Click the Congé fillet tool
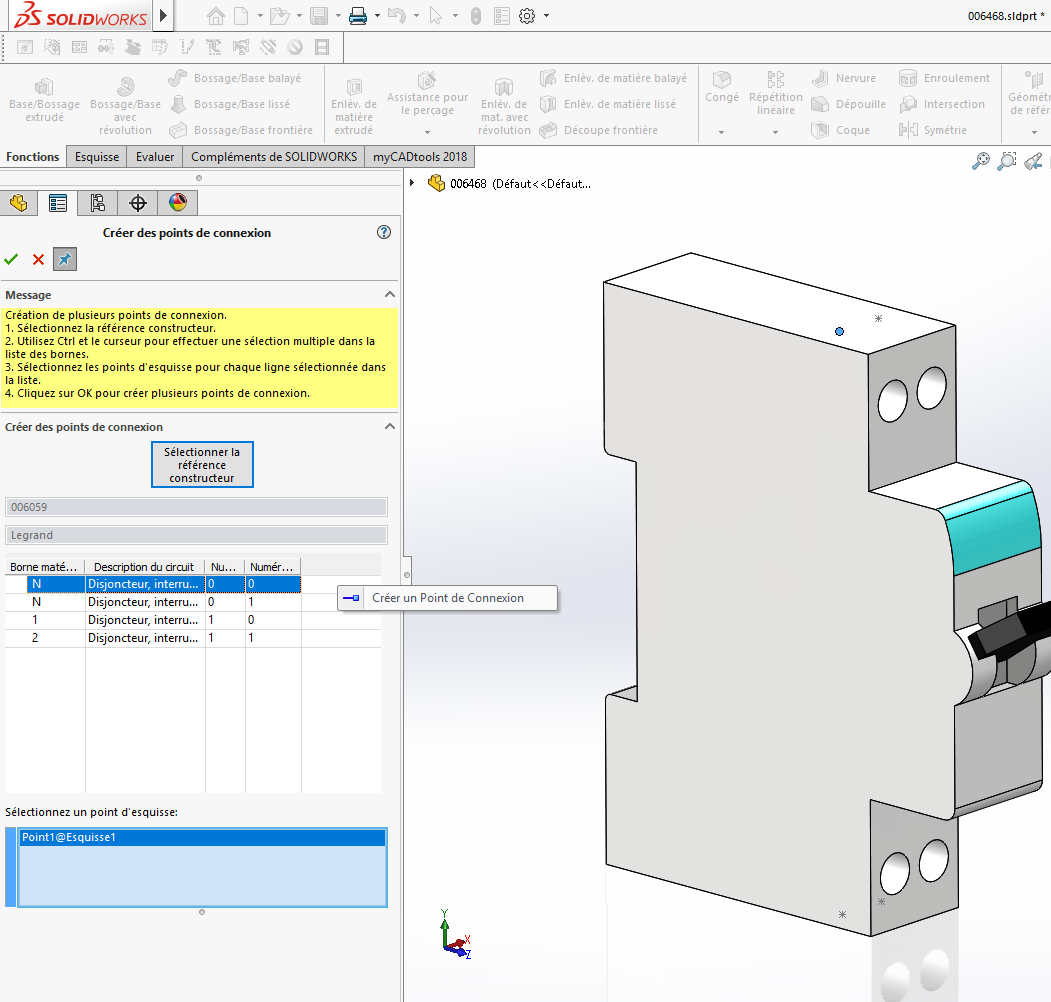This screenshot has width=1051, height=1002. pyautogui.click(x=722, y=87)
